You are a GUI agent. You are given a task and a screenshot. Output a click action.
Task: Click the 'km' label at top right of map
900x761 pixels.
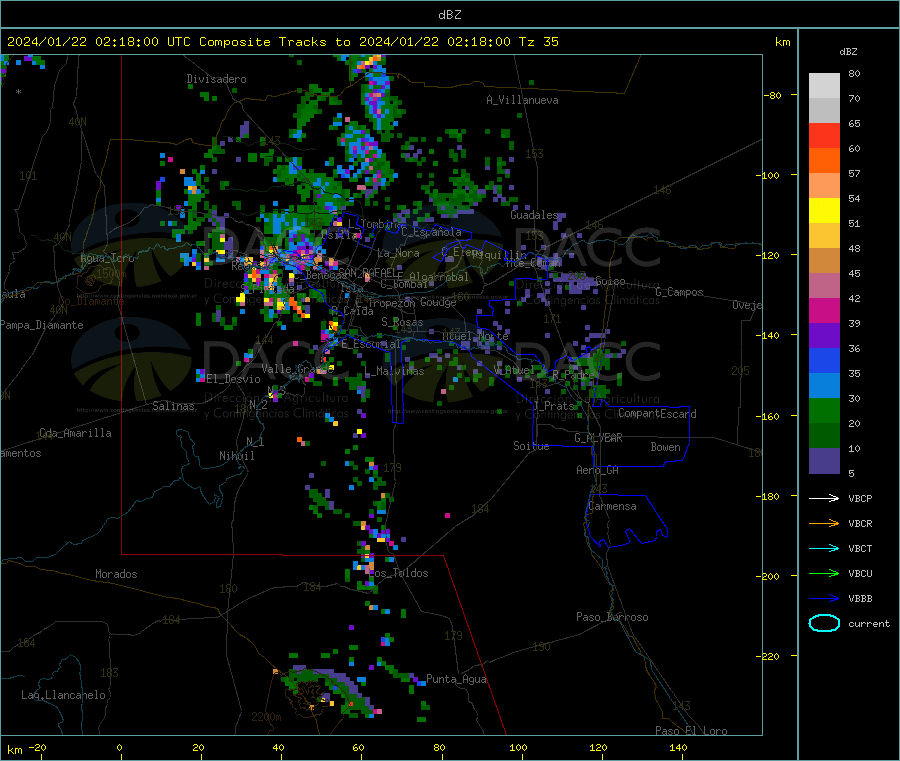point(782,42)
